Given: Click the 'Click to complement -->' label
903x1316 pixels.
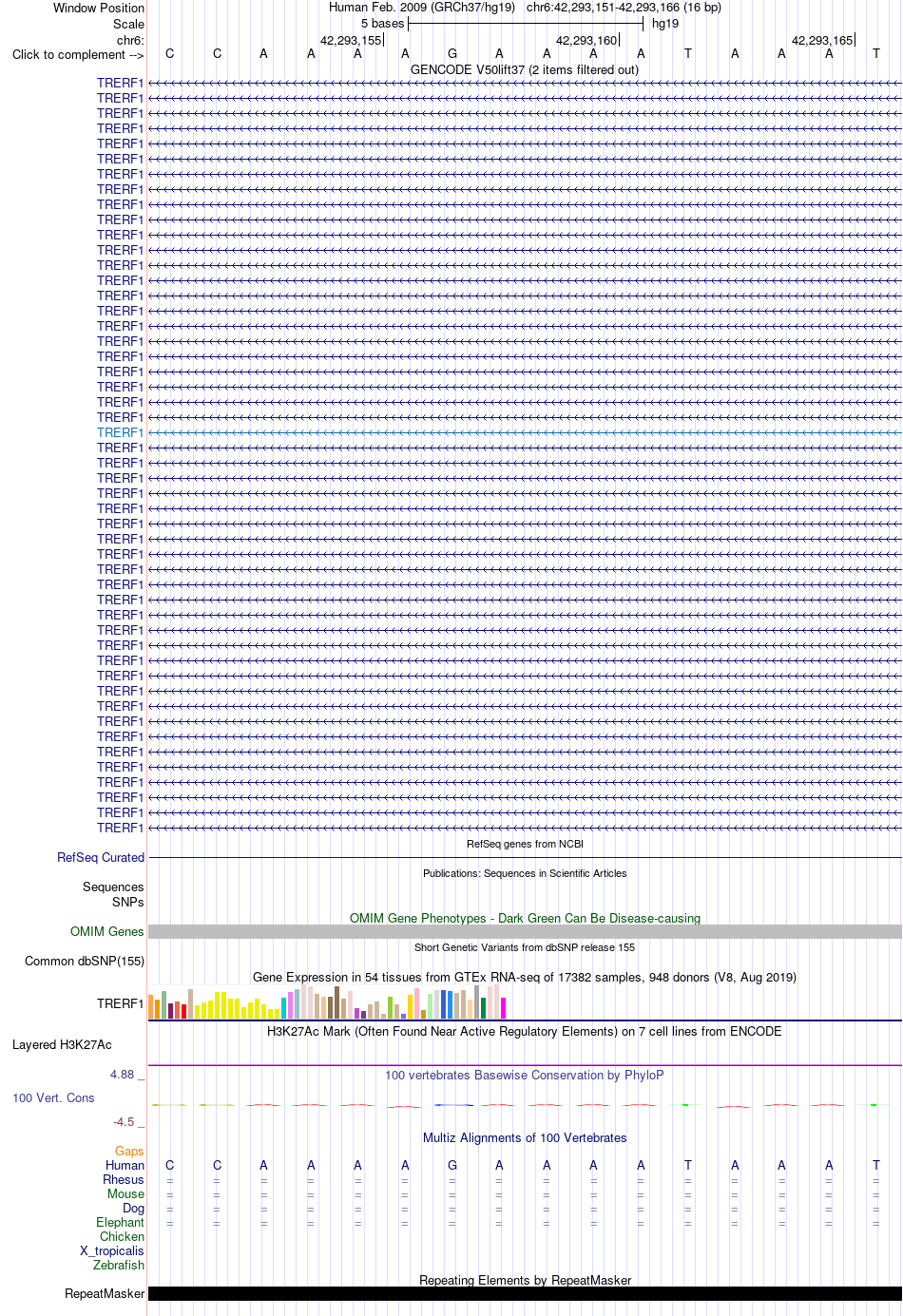Looking at the screenshot, I should click(x=78, y=54).
